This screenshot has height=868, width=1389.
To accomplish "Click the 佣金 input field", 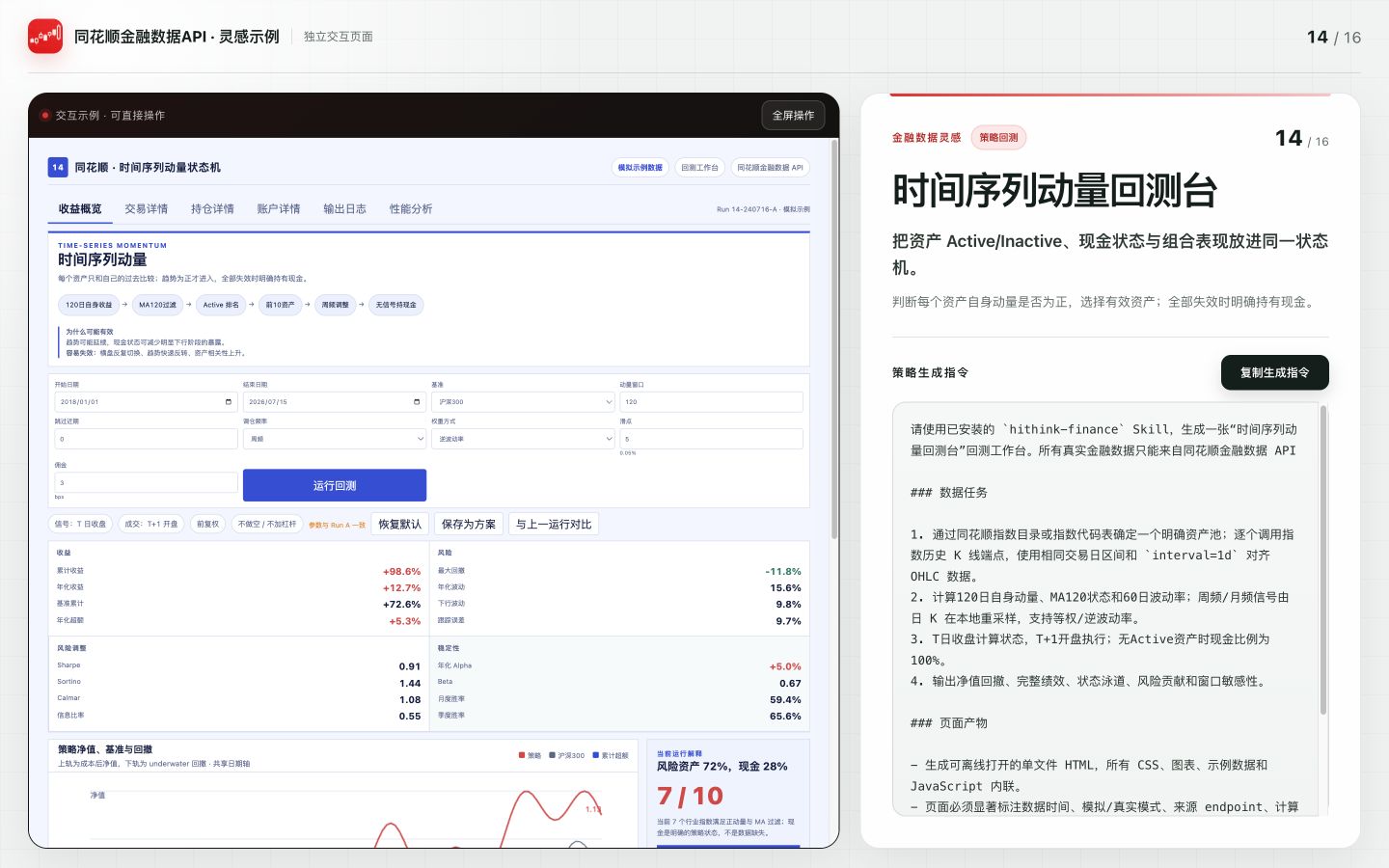I will (147, 482).
